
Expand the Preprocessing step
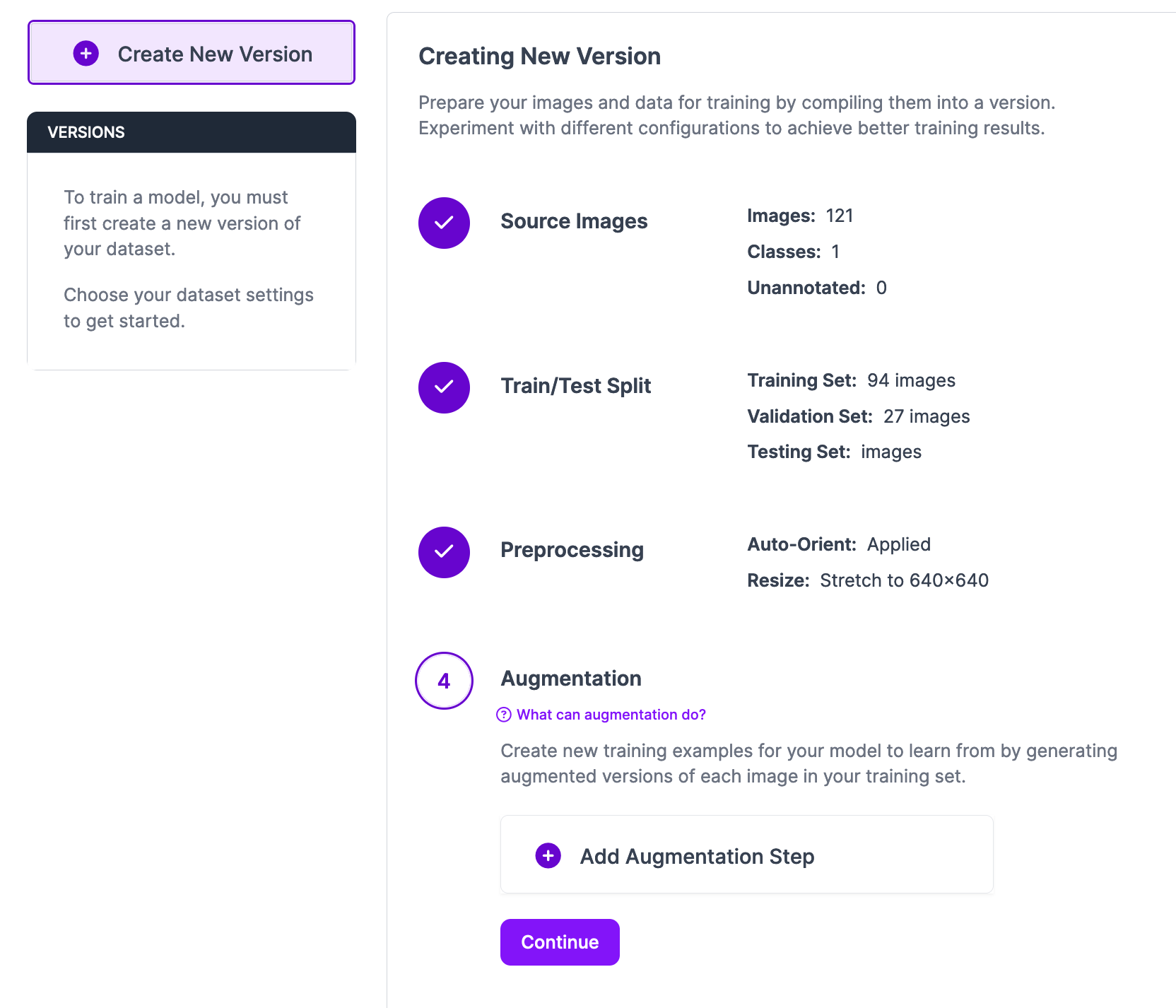pyautogui.click(x=572, y=550)
